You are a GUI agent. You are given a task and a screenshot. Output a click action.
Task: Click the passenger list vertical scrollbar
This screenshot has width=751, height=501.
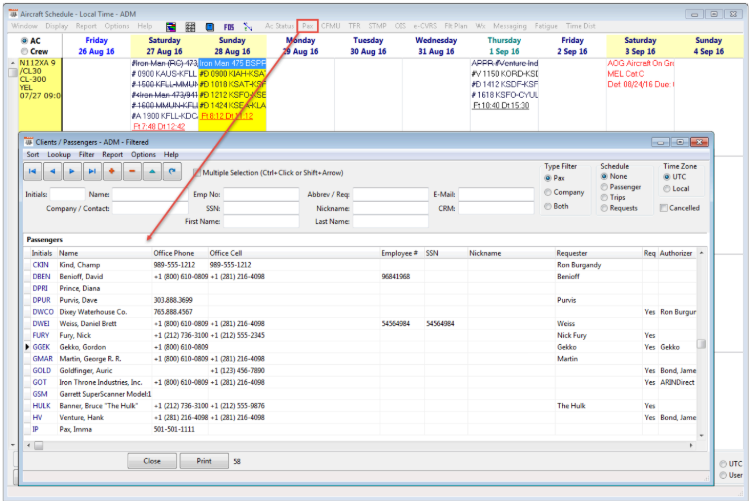(x=702, y=343)
